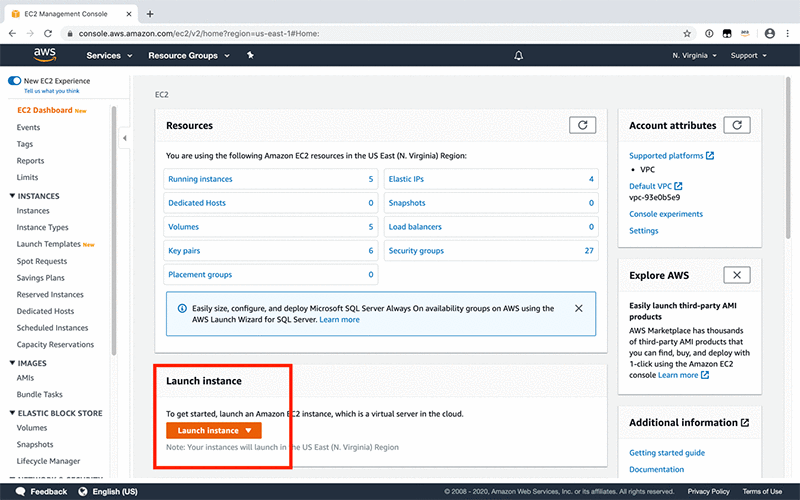Image resolution: width=800 pixels, height=500 pixels.
Task: Dismiss the SQL Server info banner
Action: [579, 308]
